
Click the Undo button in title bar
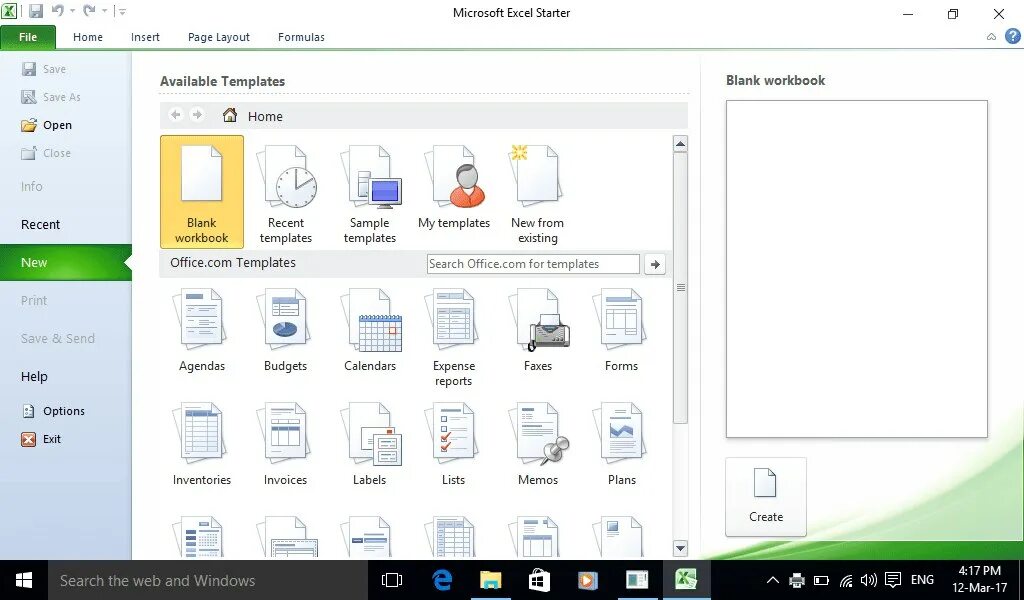pos(57,11)
